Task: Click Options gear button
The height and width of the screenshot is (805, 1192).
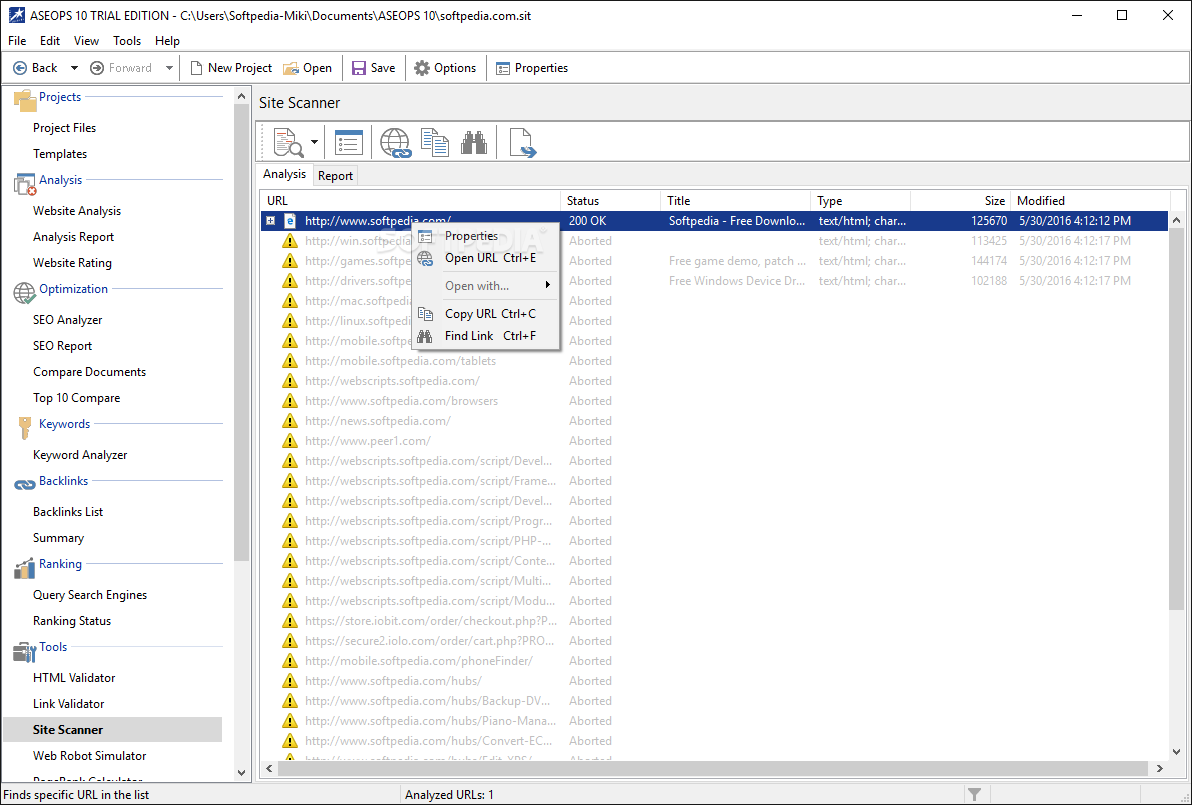Action: coord(445,68)
